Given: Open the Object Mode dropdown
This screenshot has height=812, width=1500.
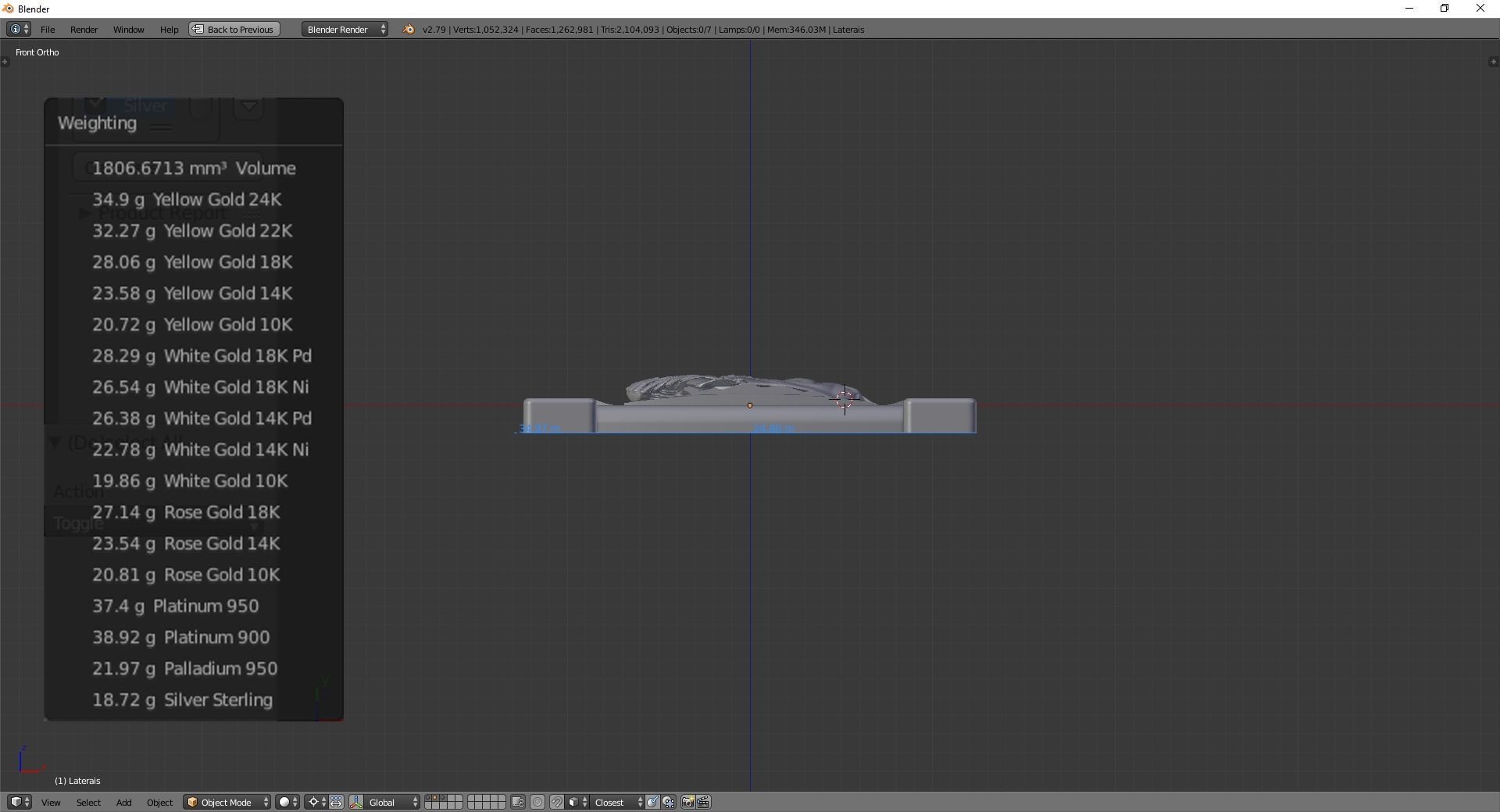Looking at the screenshot, I should pyautogui.click(x=227, y=802).
